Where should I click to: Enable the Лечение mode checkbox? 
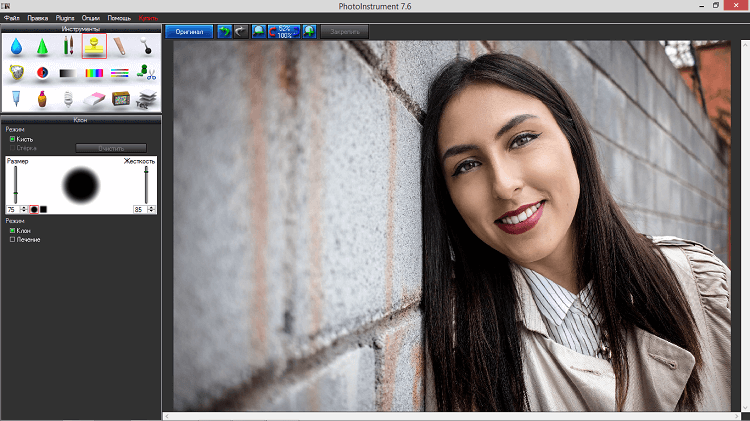click(12, 240)
